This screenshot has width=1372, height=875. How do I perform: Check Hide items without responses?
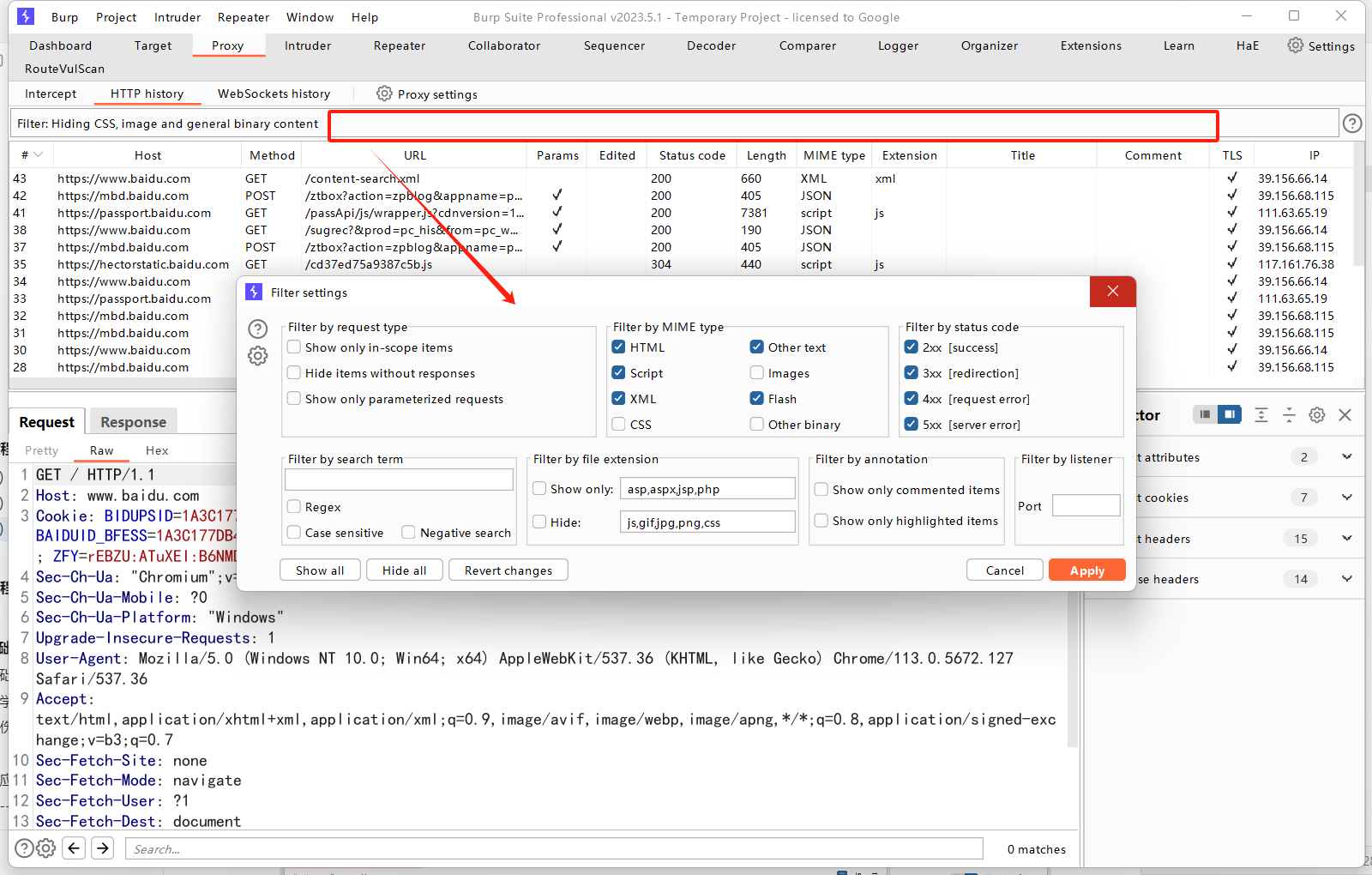(294, 373)
